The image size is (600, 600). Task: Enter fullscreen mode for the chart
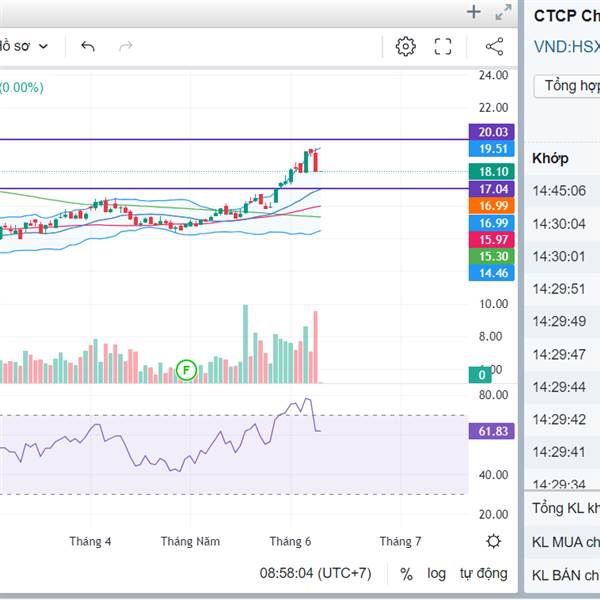click(x=443, y=46)
